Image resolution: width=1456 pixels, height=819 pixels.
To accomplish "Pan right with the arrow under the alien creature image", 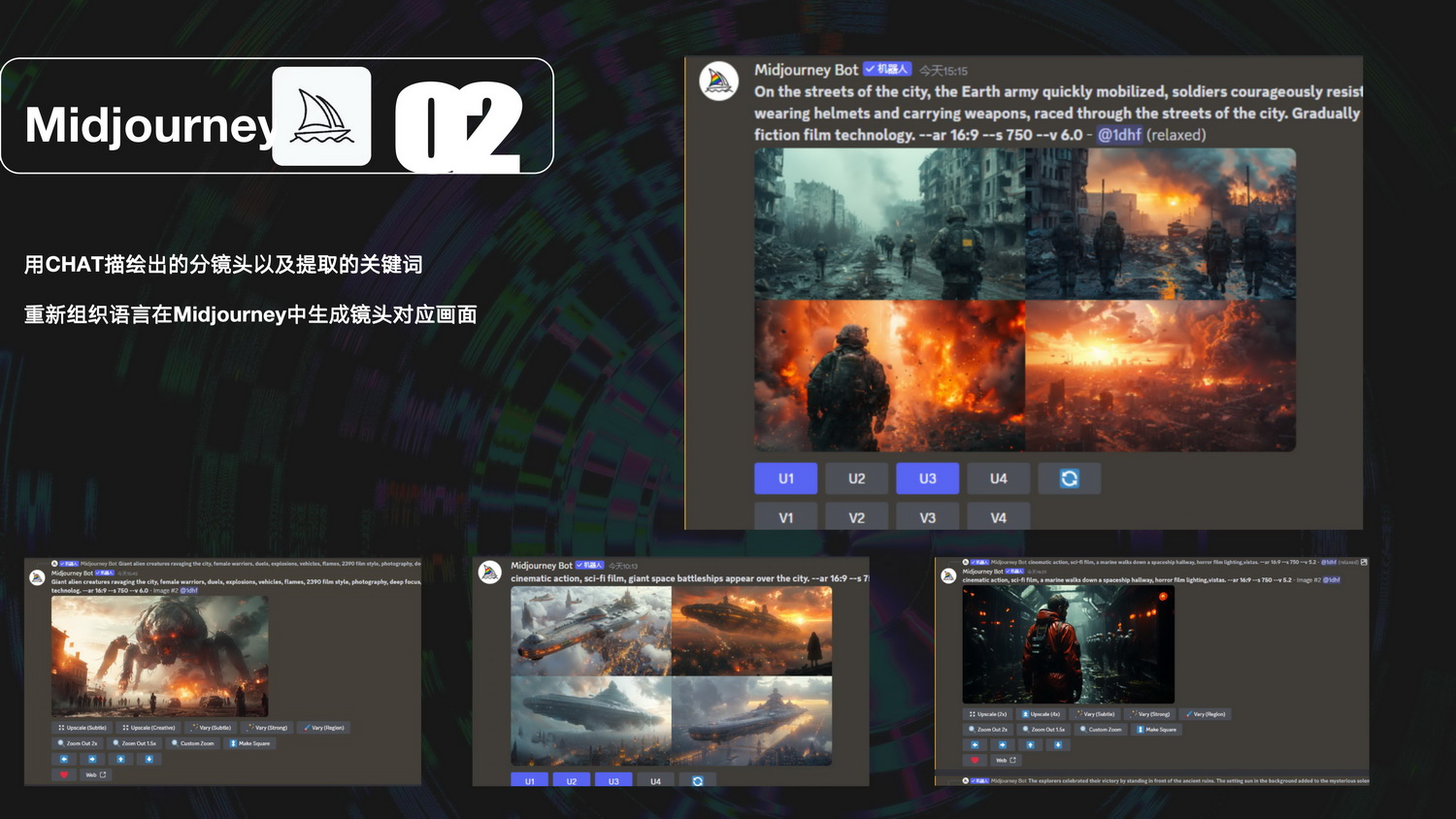I will [92, 759].
